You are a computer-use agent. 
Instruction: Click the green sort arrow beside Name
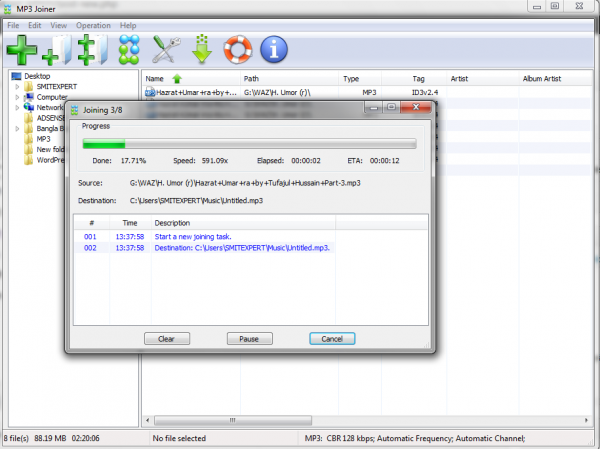click(x=177, y=79)
